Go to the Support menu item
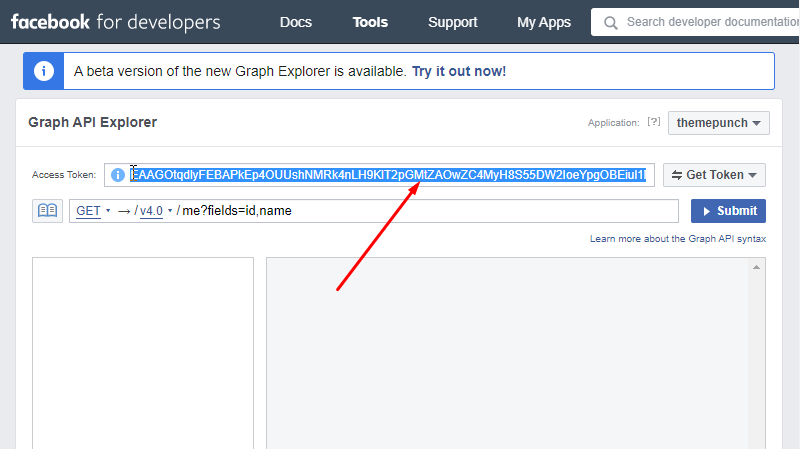800x449 pixels. click(x=453, y=22)
